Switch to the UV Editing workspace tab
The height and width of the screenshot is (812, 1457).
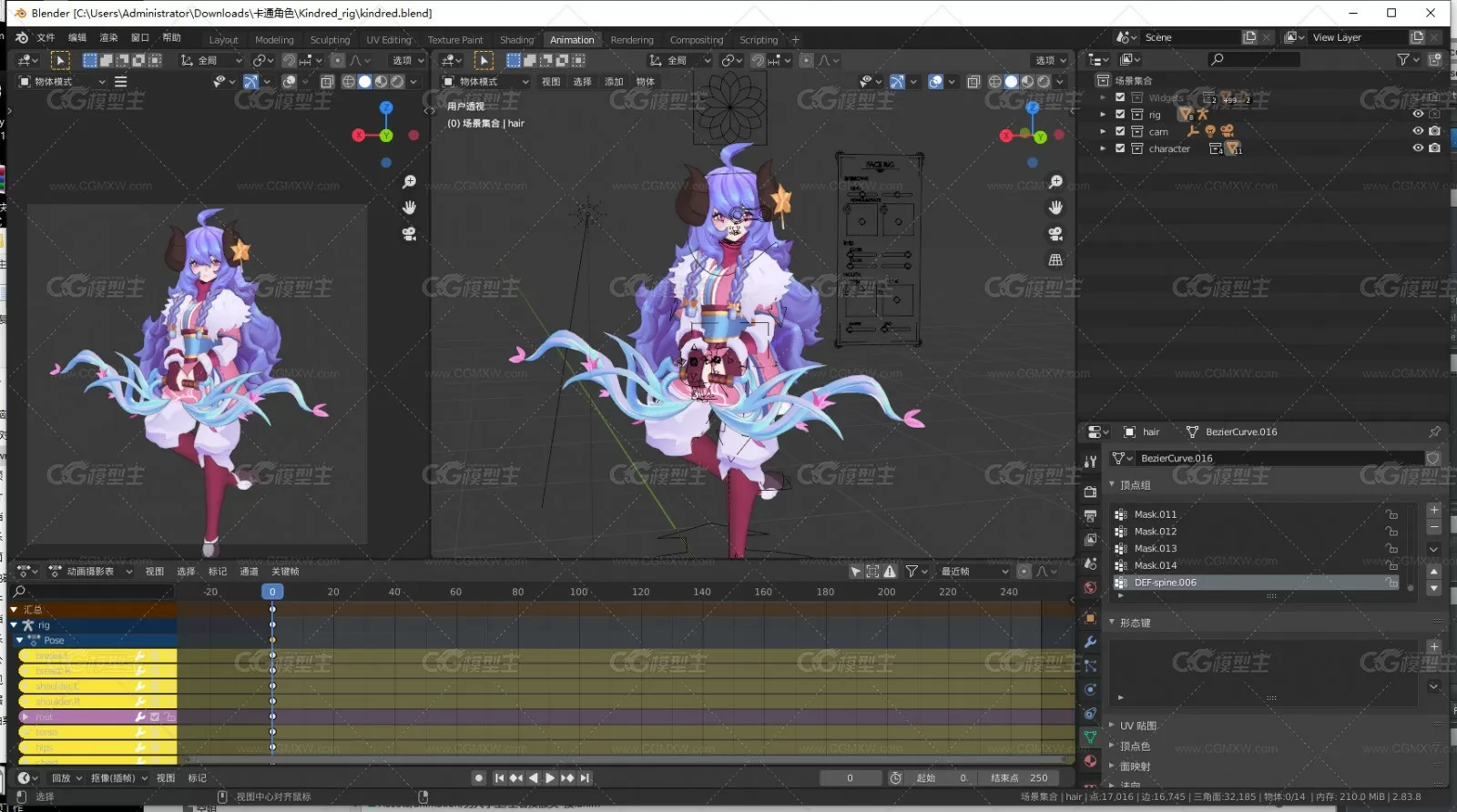[389, 40]
